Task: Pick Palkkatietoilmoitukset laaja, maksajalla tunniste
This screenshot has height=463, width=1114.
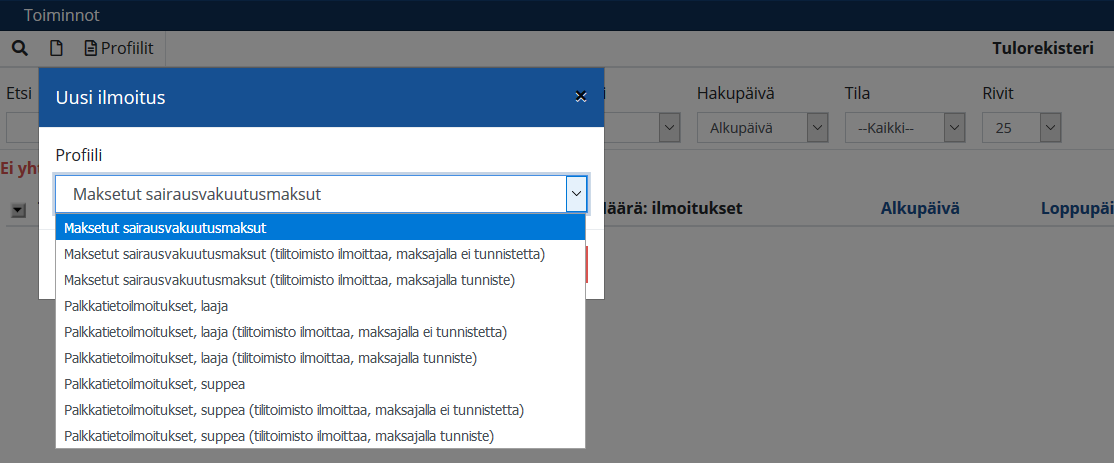Action: 270,358
